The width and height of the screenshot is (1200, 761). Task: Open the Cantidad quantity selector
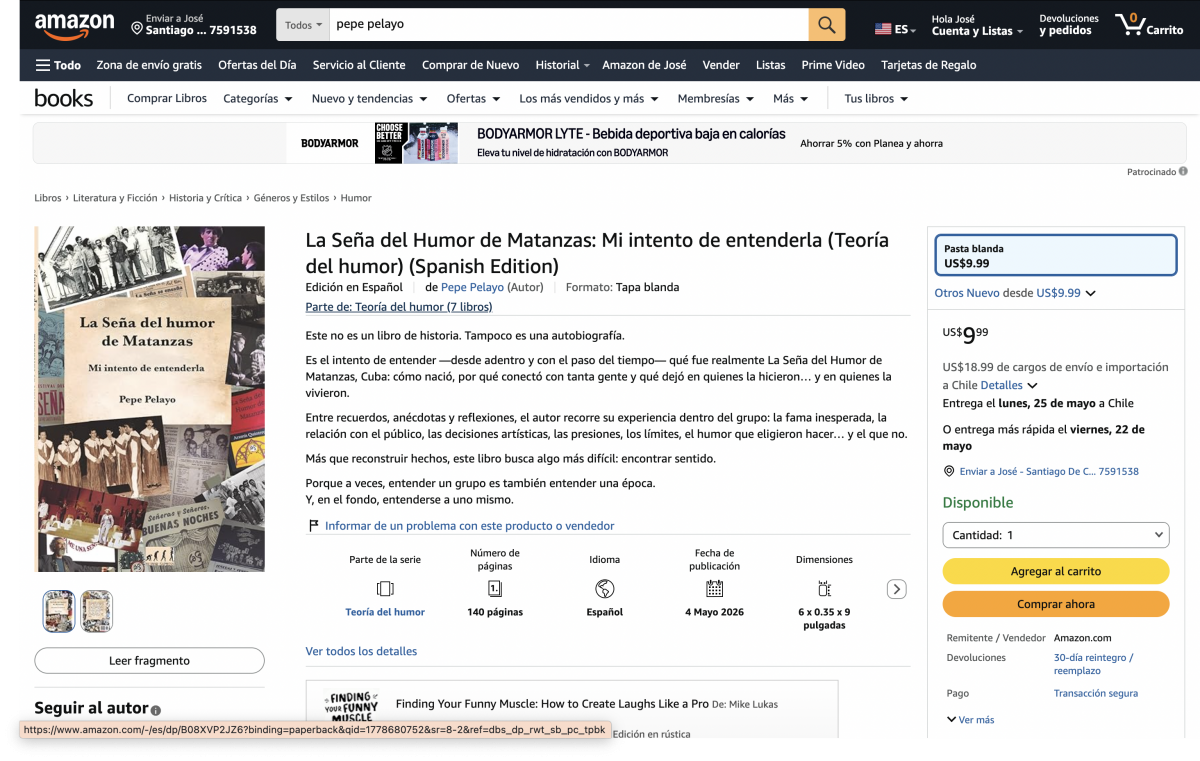1055,535
